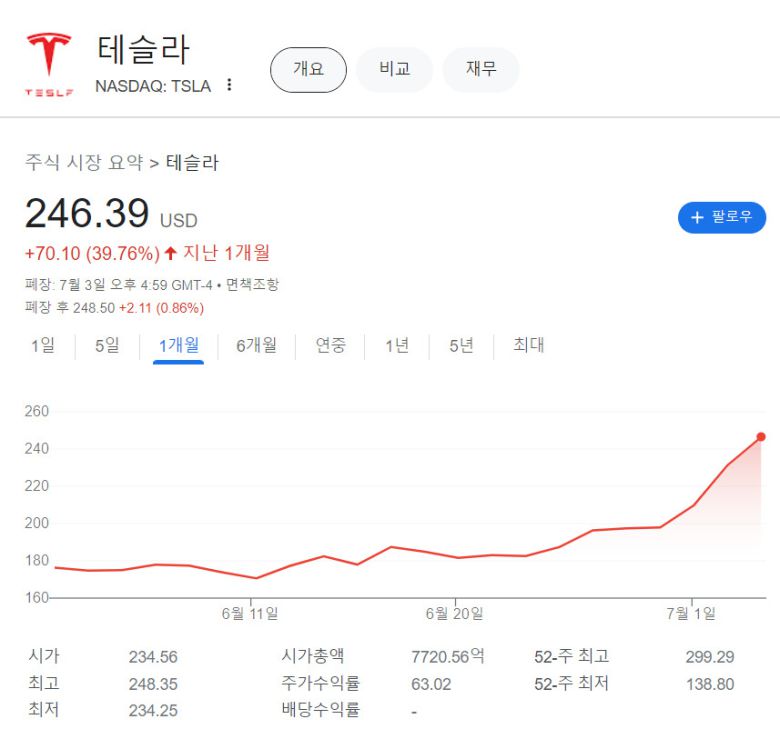Click the 160 y-axis label
Image resolution: width=780 pixels, height=729 pixels.
37,597
